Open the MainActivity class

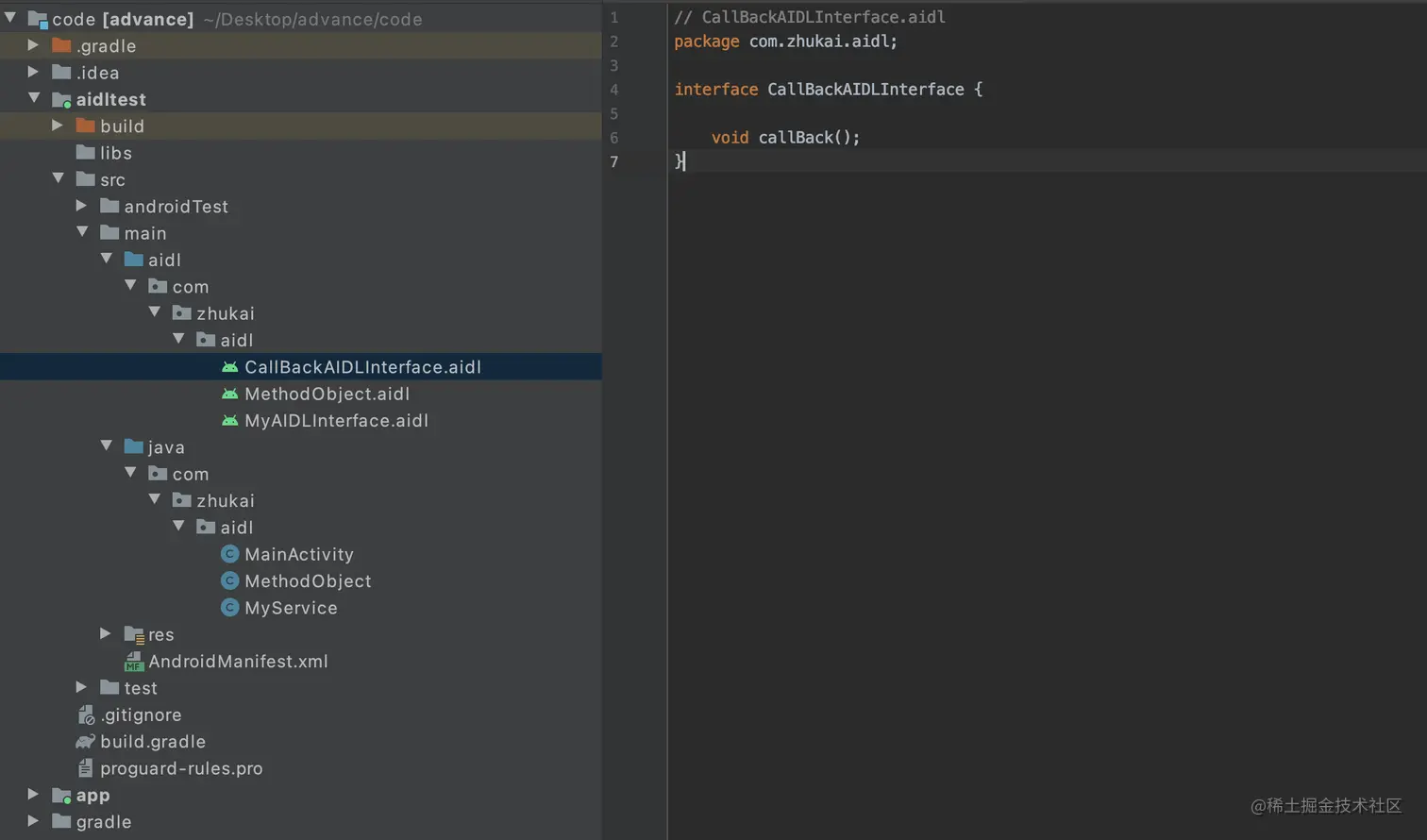click(x=299, y=554)
